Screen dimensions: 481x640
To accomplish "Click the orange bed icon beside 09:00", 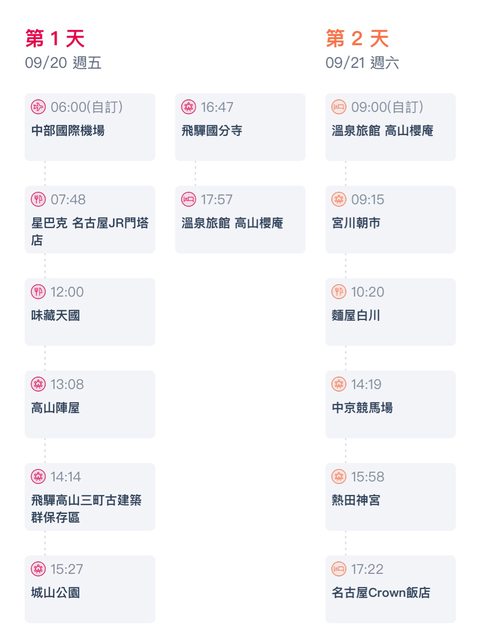I will [338, 107].
